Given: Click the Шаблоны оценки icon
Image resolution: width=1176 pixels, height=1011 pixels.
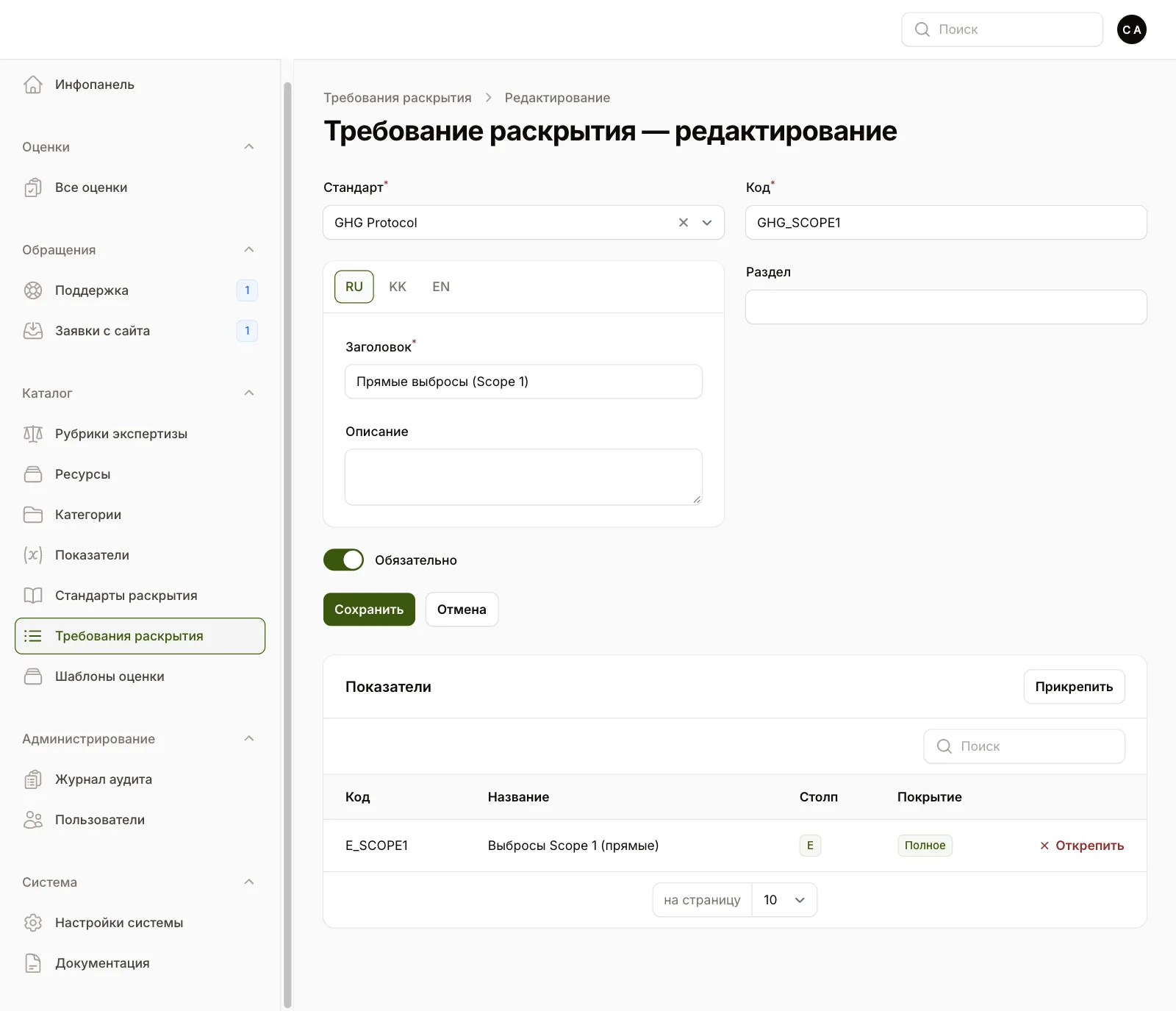Looking at the screenshot, I should [x=33, y=676].
